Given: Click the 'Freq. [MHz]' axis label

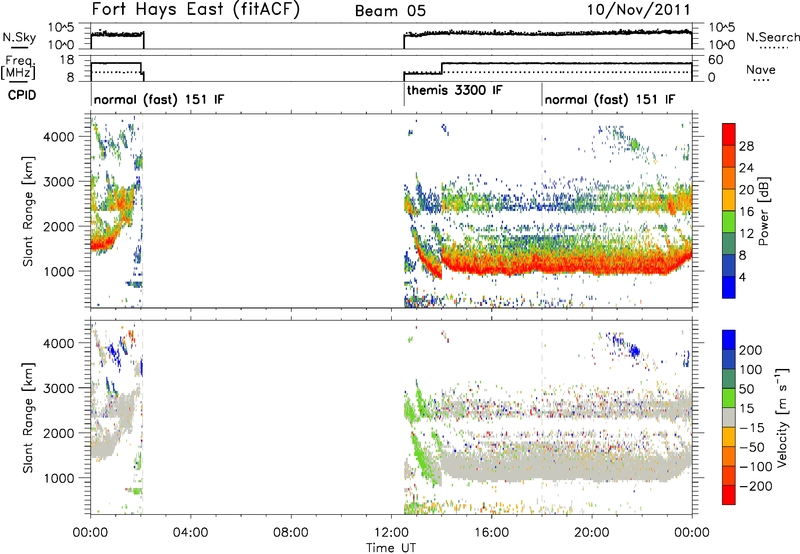Looking at the screenshot, I should coord(18,68).
